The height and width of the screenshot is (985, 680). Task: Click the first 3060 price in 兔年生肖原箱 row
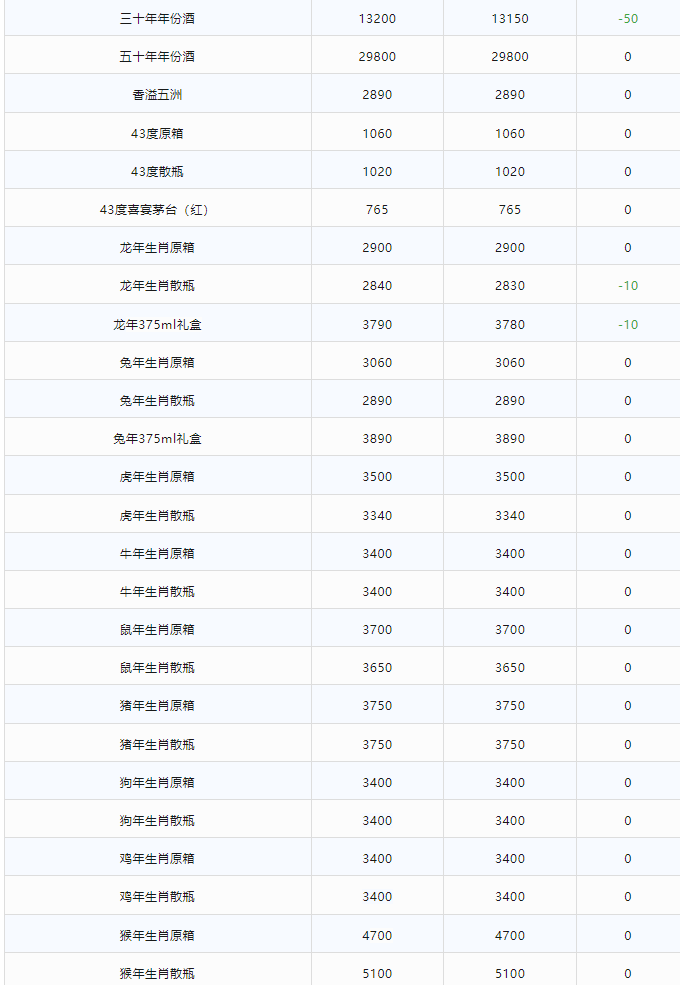(377, 362)
